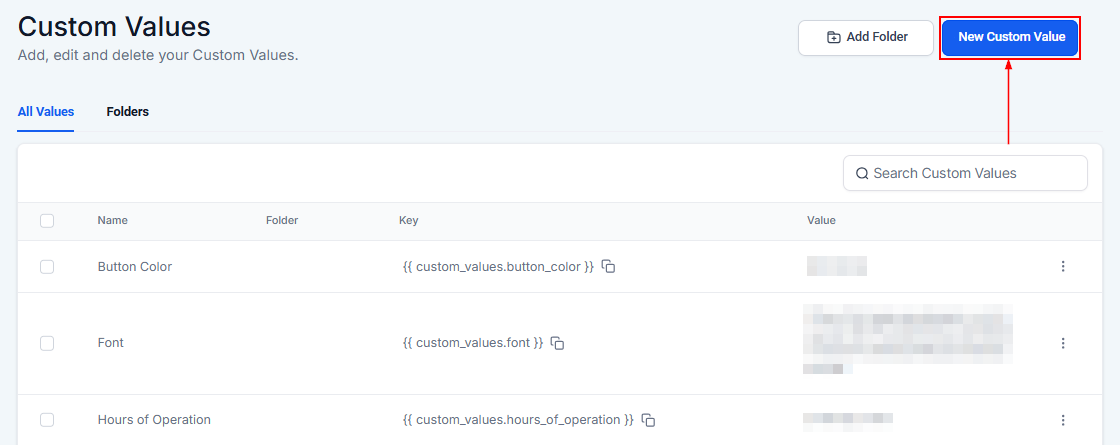The width and height of the screenshot is (1120, 445).
Task: Open the Button Color row options menu
Action: click(1063, 266)
